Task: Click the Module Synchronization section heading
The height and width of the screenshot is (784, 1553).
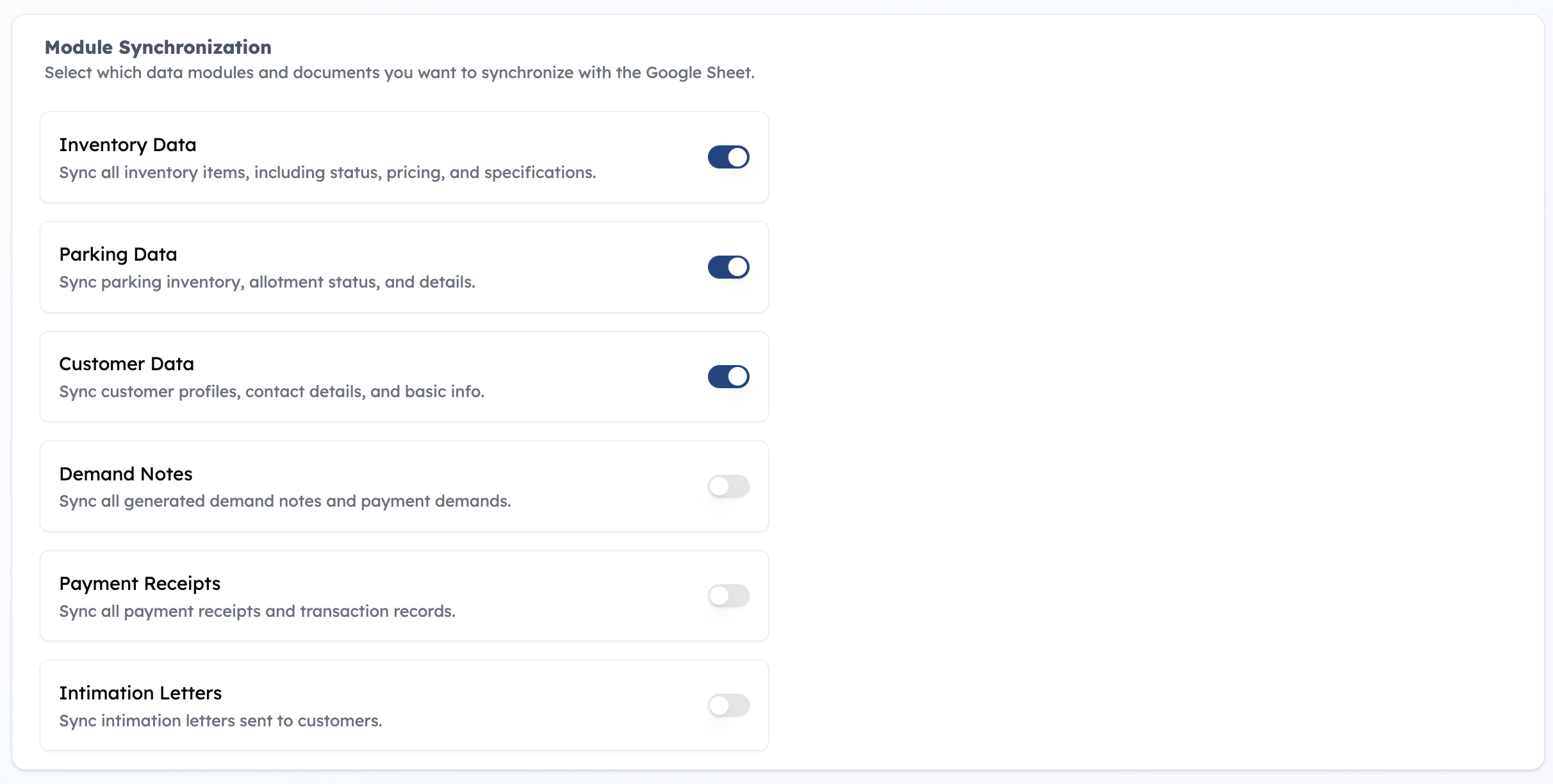Action: [158, 47]
